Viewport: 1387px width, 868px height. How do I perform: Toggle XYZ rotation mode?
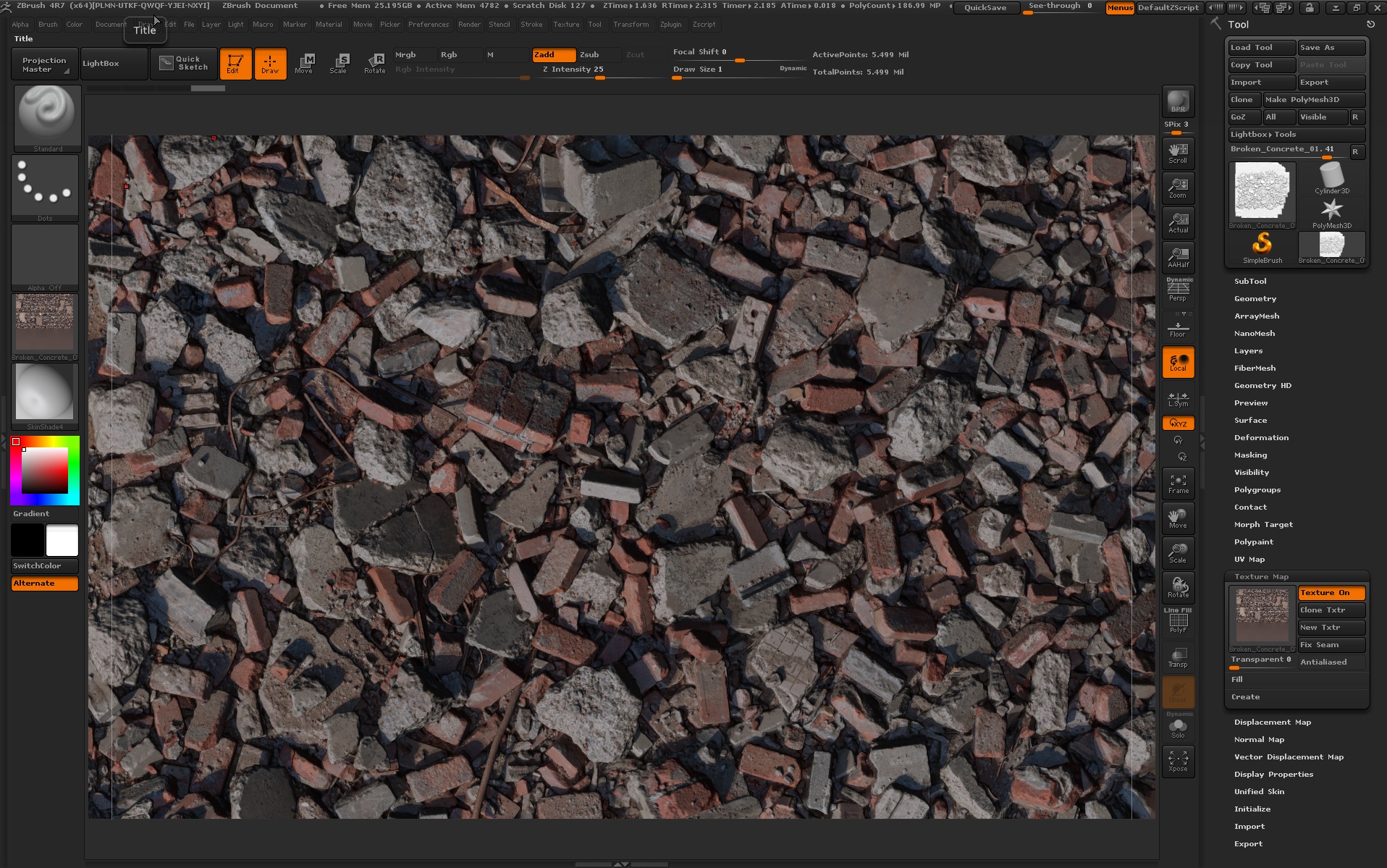pyautogui.click(x=1178, y=423)
